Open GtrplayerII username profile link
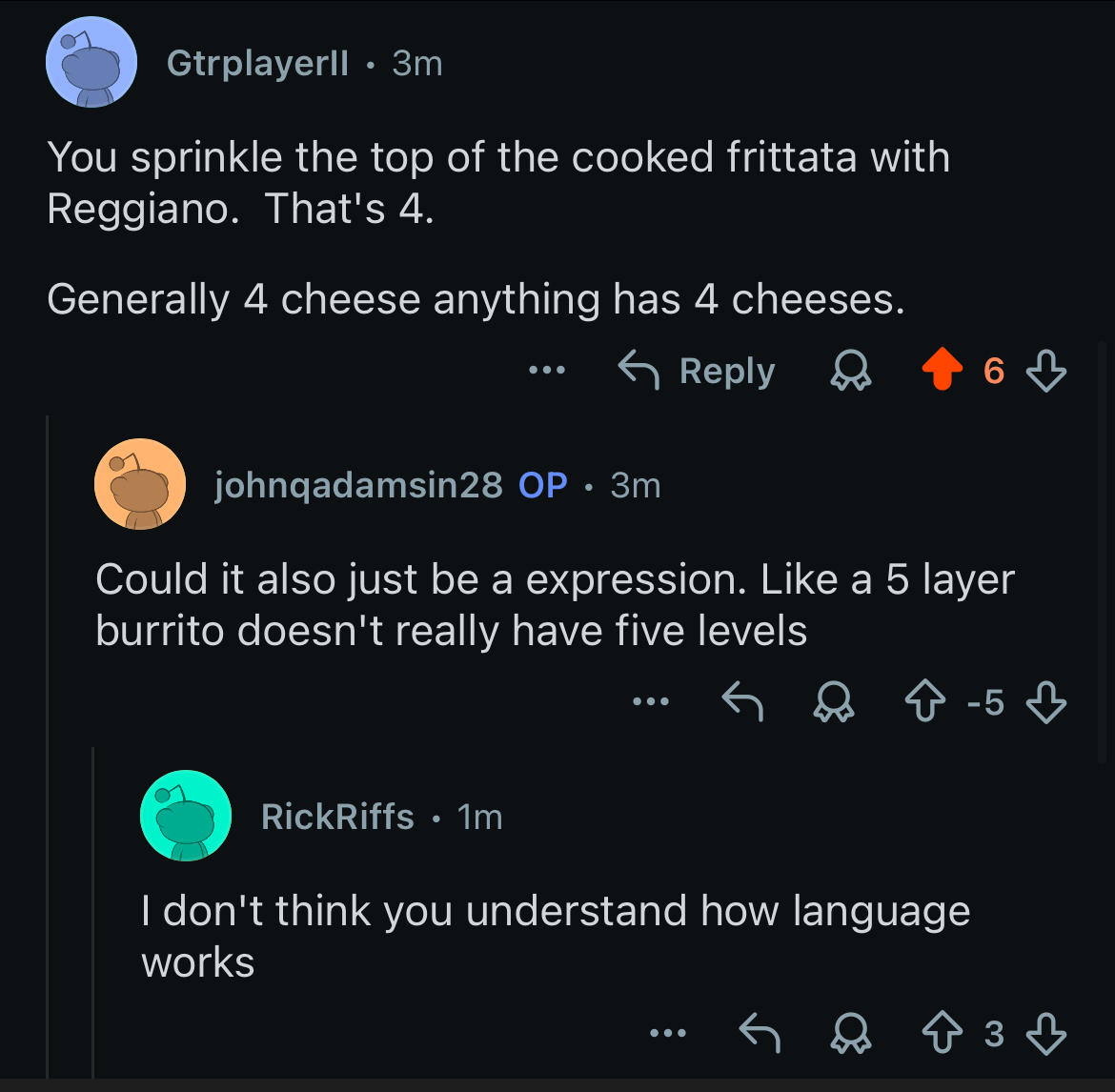1115x1092 pixels. click(x=257, y=64)
